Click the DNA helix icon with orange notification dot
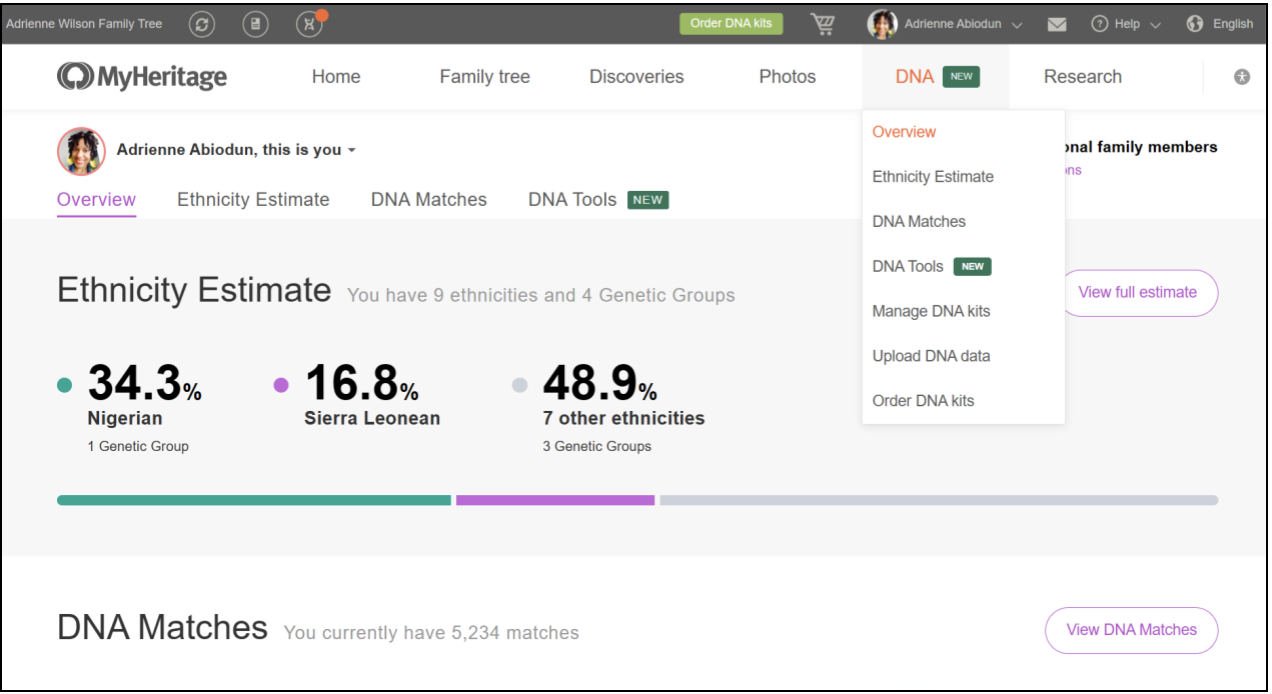 pos(310,24)
